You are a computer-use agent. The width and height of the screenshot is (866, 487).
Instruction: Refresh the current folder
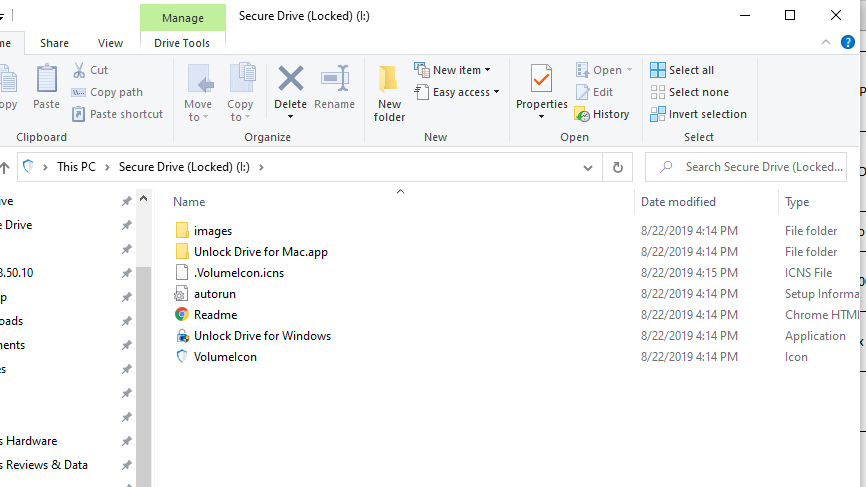(x=617, y=167)
